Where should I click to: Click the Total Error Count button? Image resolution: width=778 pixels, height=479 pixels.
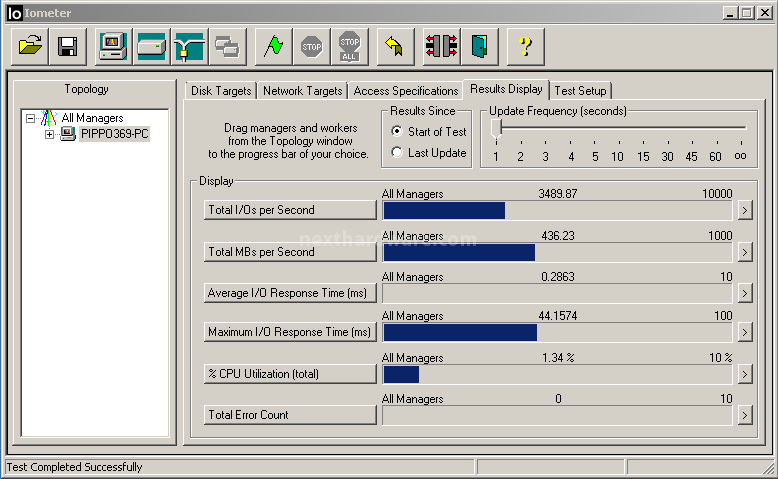(x=290, y=415)
